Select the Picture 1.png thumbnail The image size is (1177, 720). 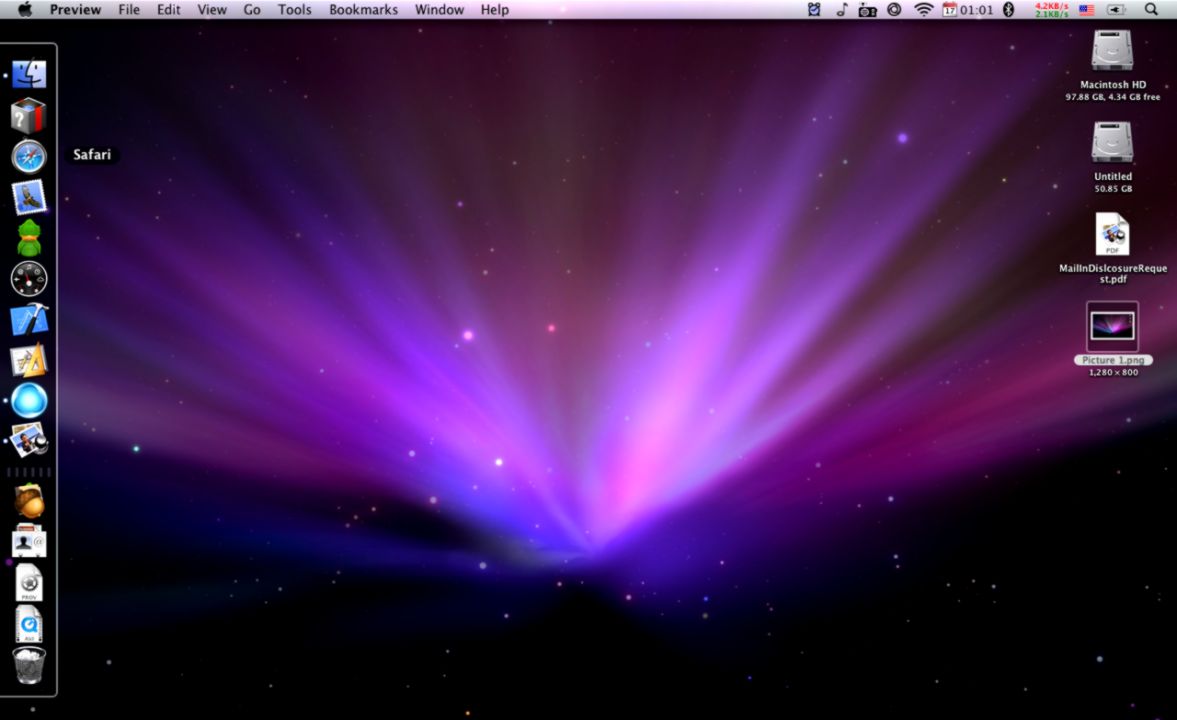click(1112, 325)
